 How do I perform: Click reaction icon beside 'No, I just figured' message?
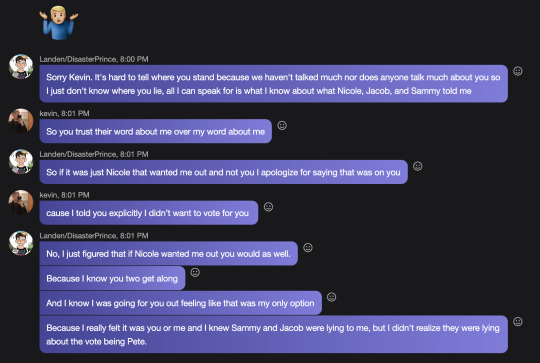pyautogui.click(x=308, y=248)
